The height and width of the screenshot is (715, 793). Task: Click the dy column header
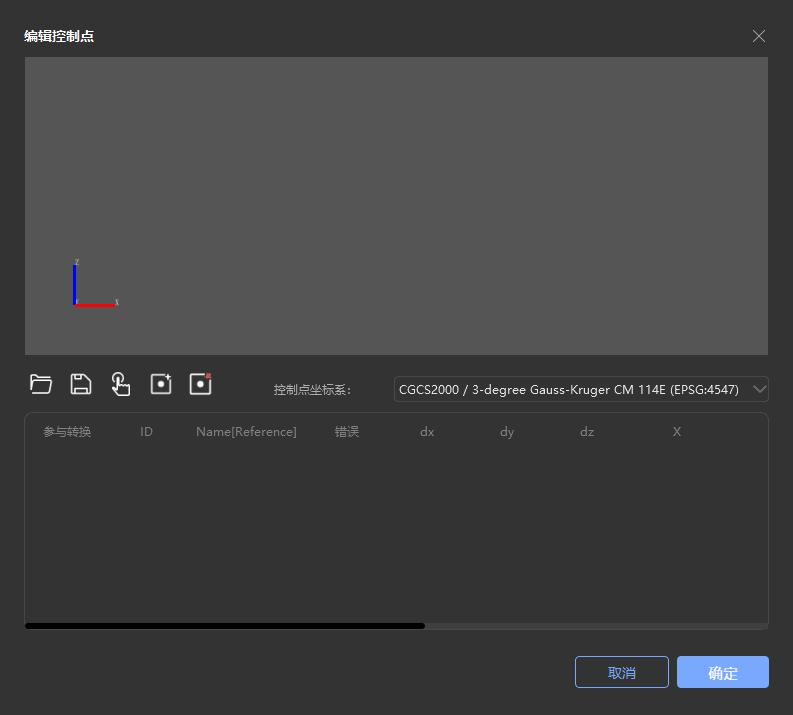click(507, 432)
